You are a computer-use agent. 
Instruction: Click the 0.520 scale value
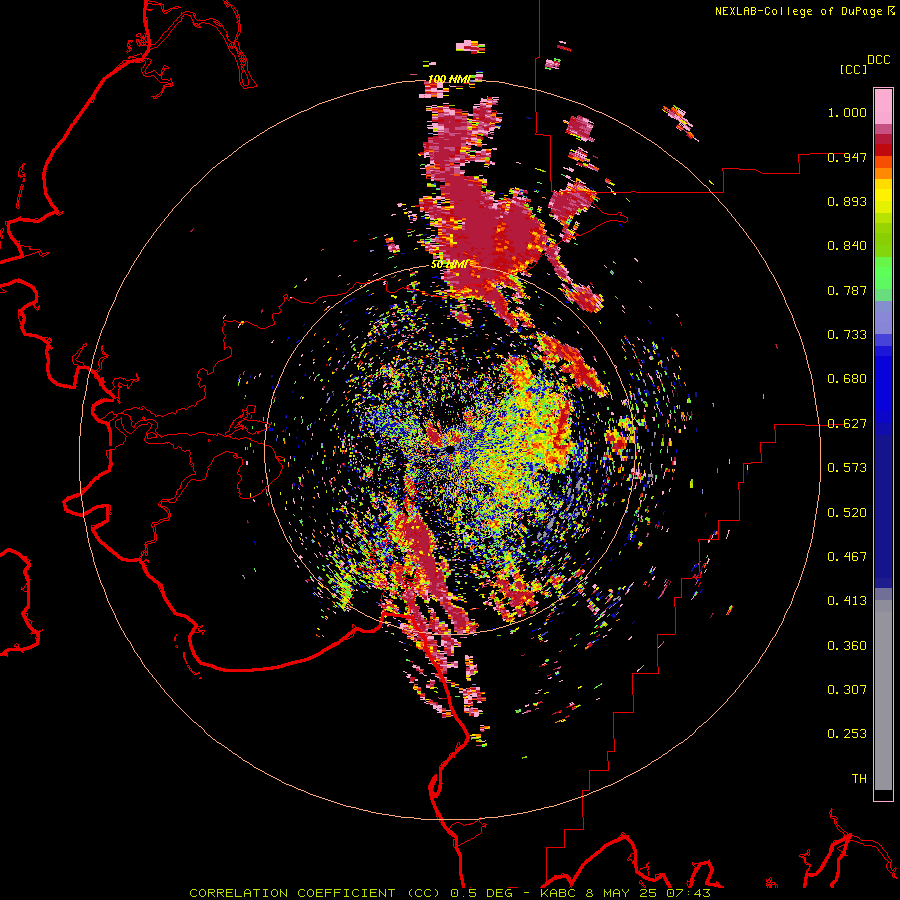[x=847, y=513]
